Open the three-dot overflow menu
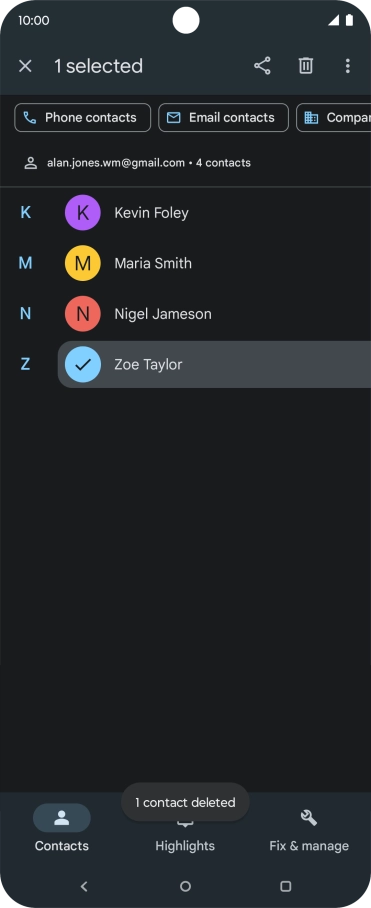 pyautogui.click(x=347, y=66)
